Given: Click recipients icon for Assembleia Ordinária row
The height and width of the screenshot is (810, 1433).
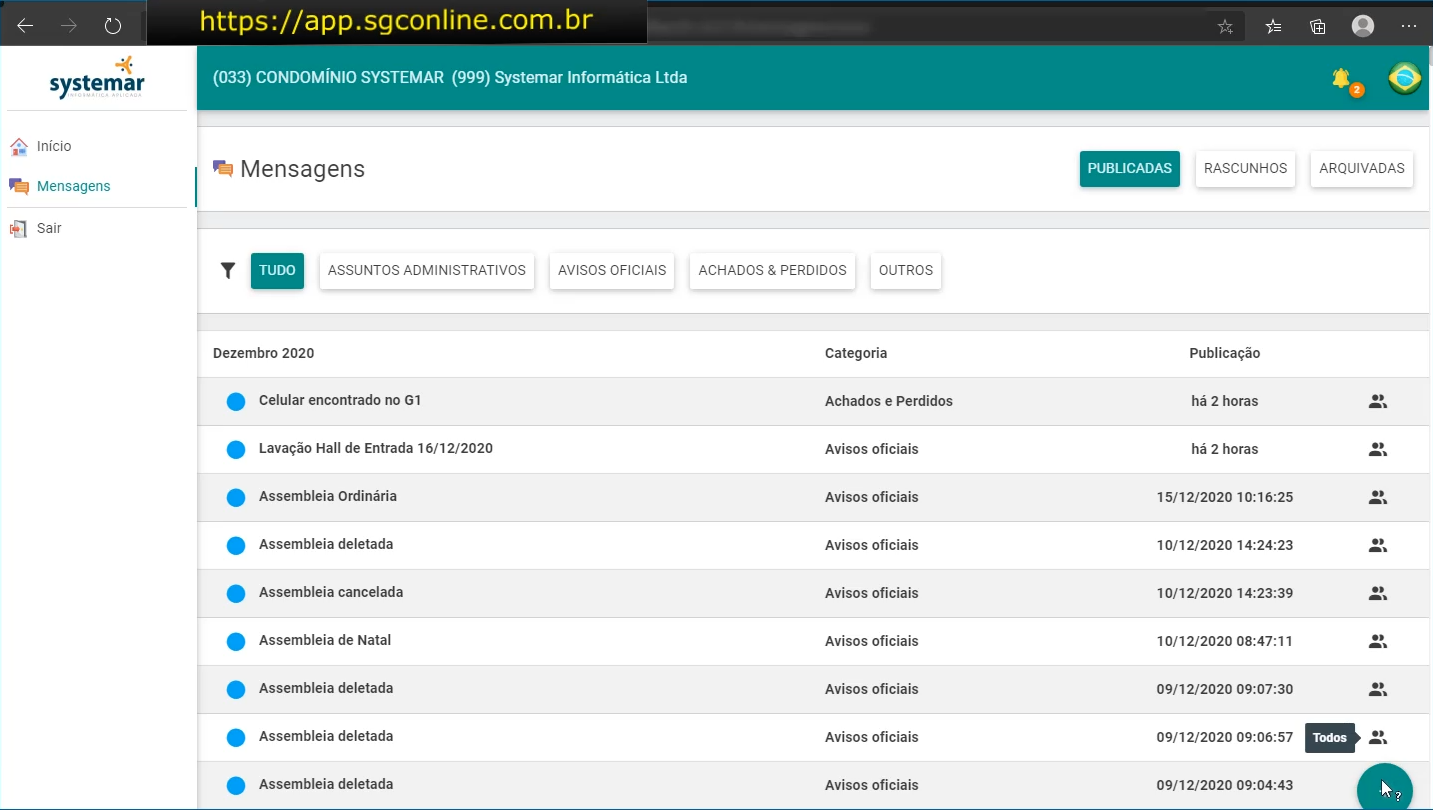Looking at the screenshot, I should [1377, 497].
